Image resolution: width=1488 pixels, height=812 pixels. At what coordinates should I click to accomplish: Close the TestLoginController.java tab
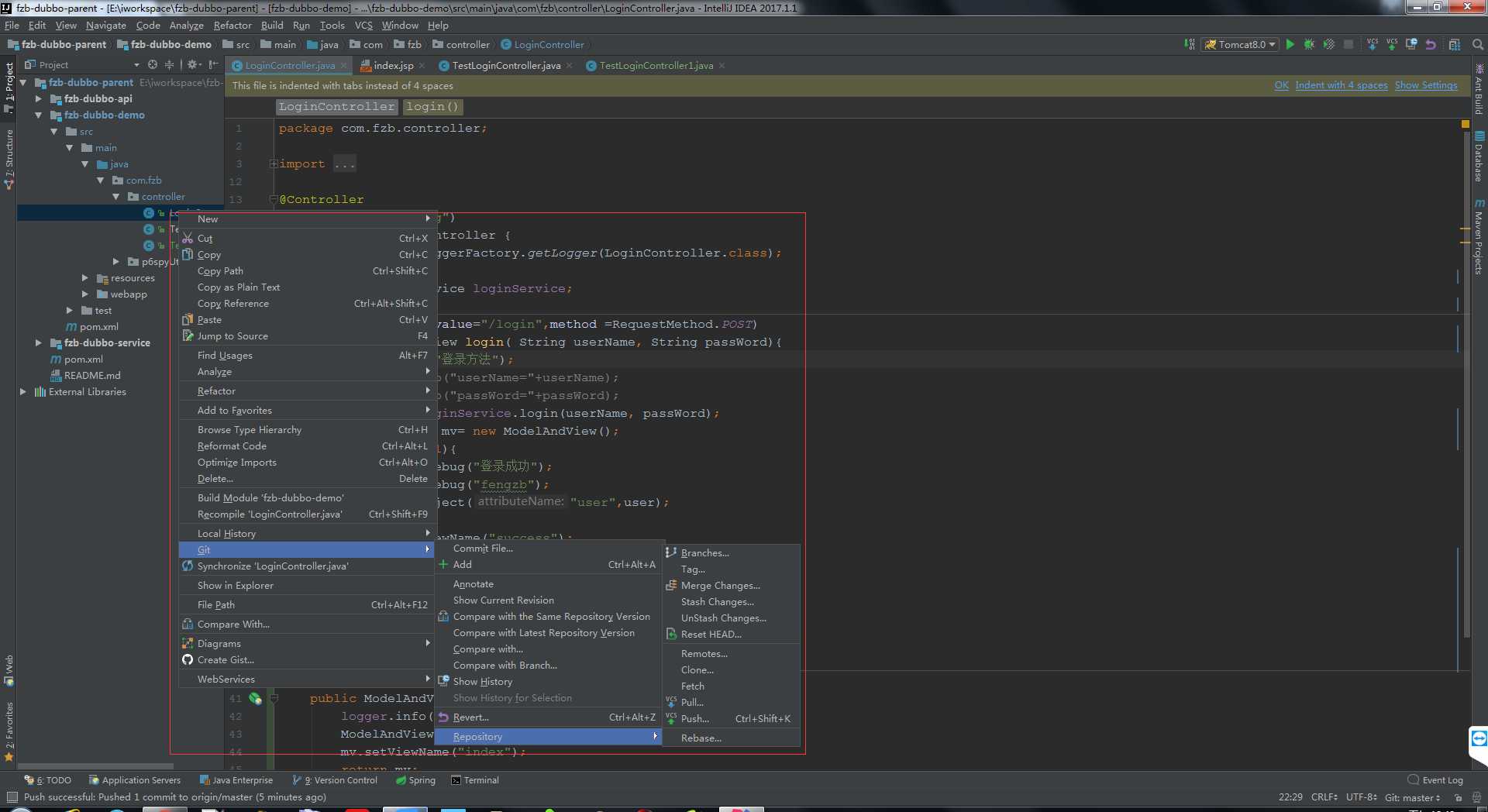(x=570, y=66)
